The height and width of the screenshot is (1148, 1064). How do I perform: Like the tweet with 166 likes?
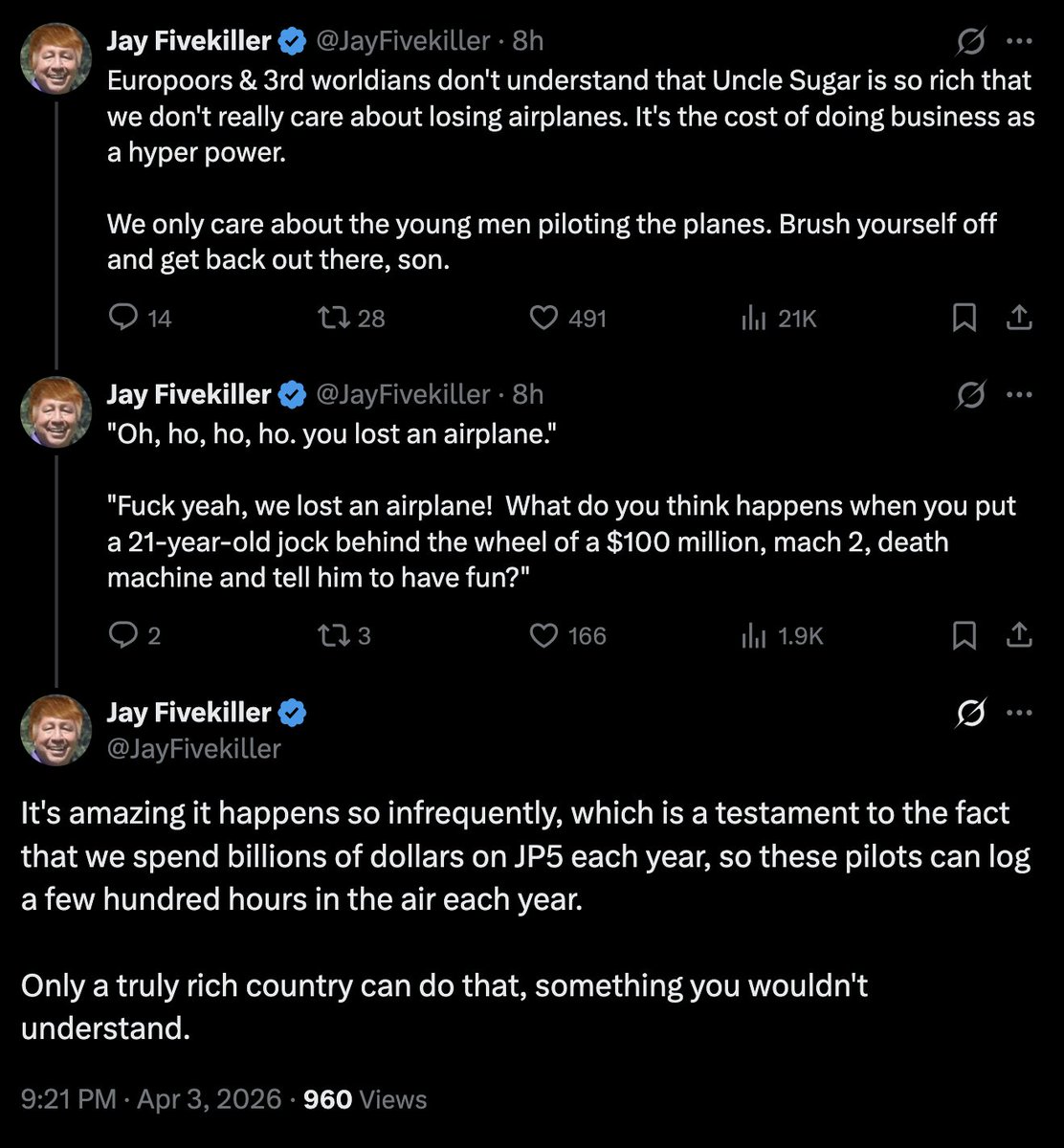coord(544,635)
